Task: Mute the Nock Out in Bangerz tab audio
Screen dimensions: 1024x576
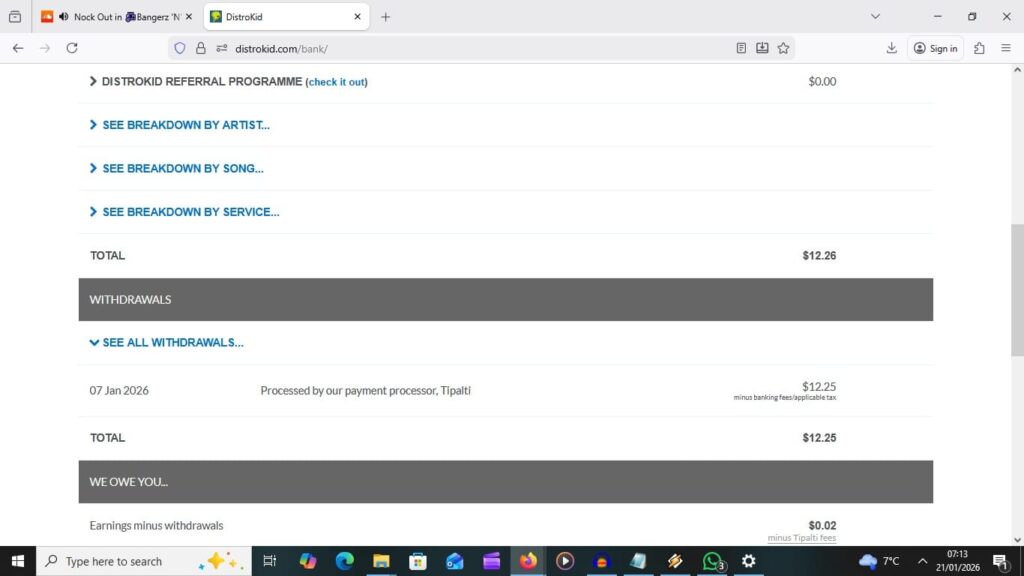Action: pos(63,17)
